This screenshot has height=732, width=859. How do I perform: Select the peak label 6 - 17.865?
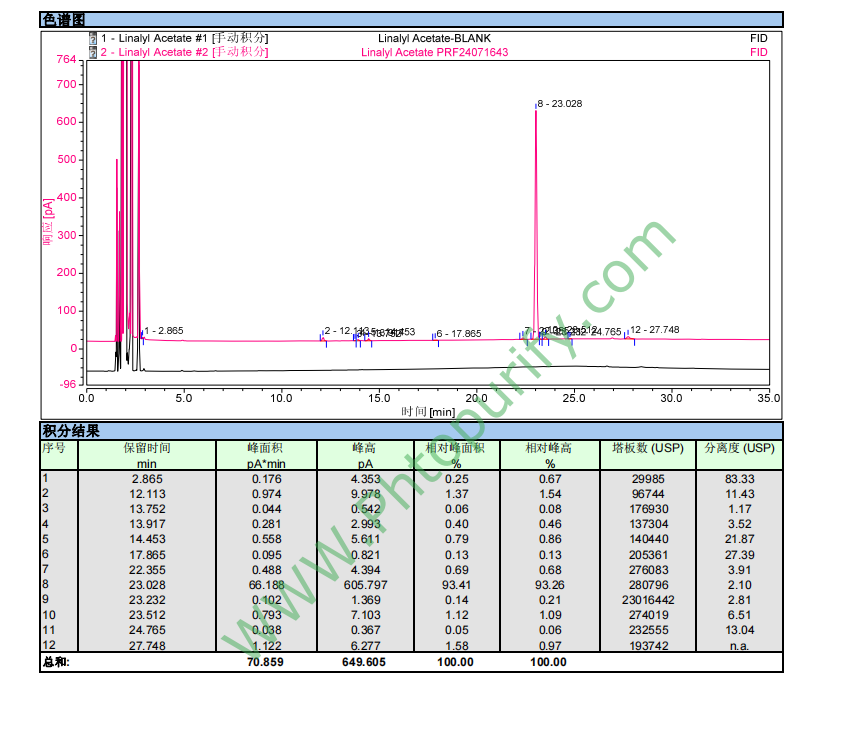(x=460, y=334)
